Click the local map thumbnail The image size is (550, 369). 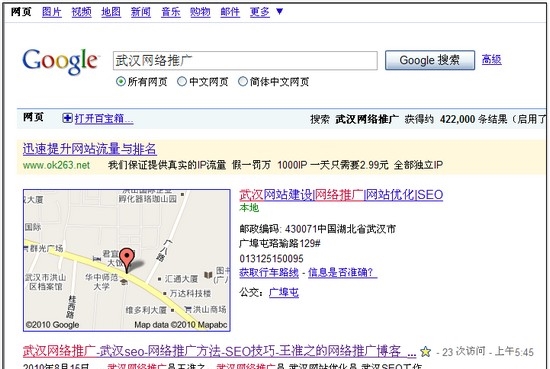(127, 260)
